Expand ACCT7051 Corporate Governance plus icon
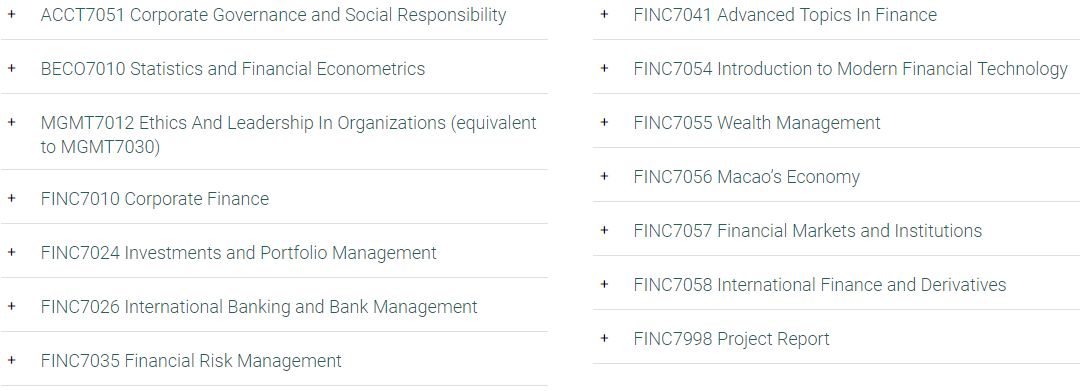This screenshot has height=391, width=1080. [12, 14]
